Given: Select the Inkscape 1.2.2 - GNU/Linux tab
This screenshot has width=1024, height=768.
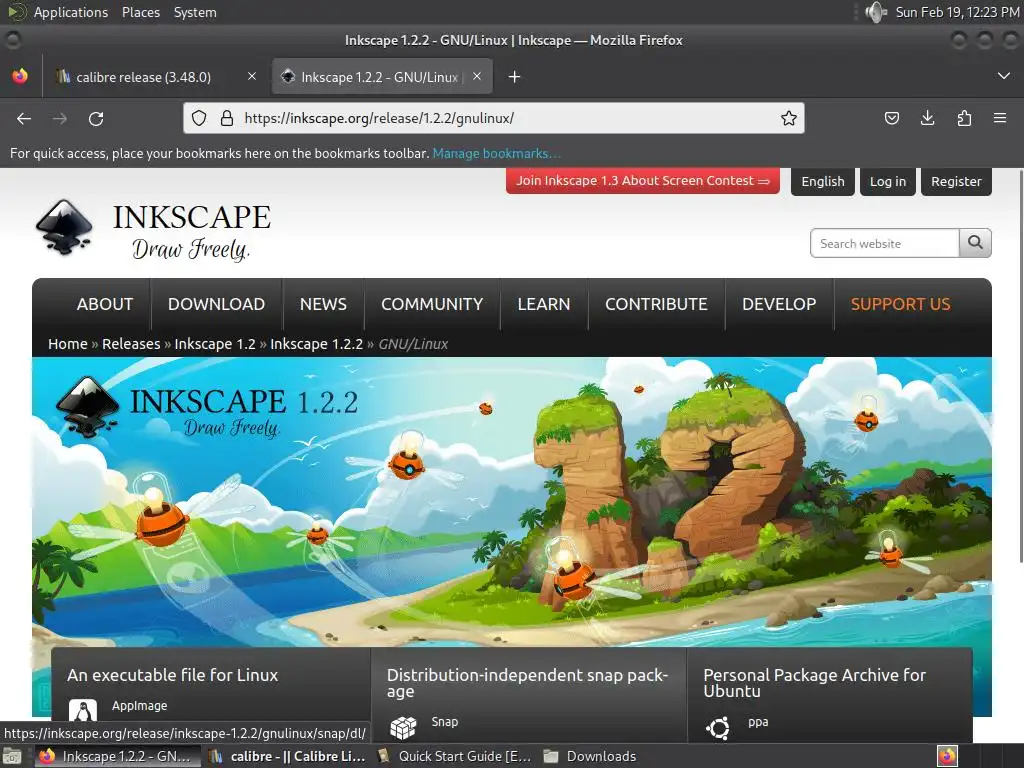Looking at the screenshot, I should (382, 77).
